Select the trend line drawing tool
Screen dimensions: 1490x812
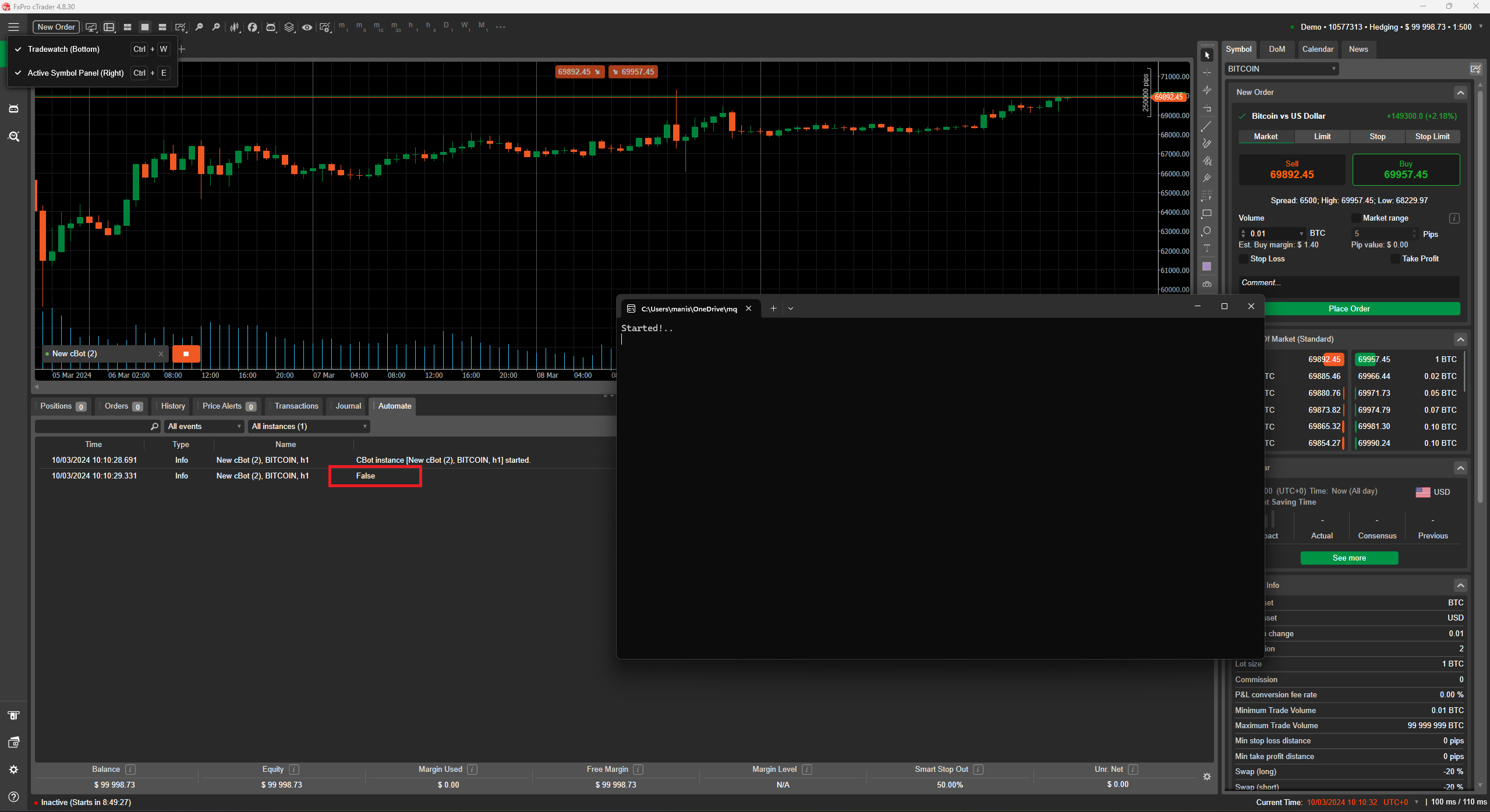tap(1207, 126)
